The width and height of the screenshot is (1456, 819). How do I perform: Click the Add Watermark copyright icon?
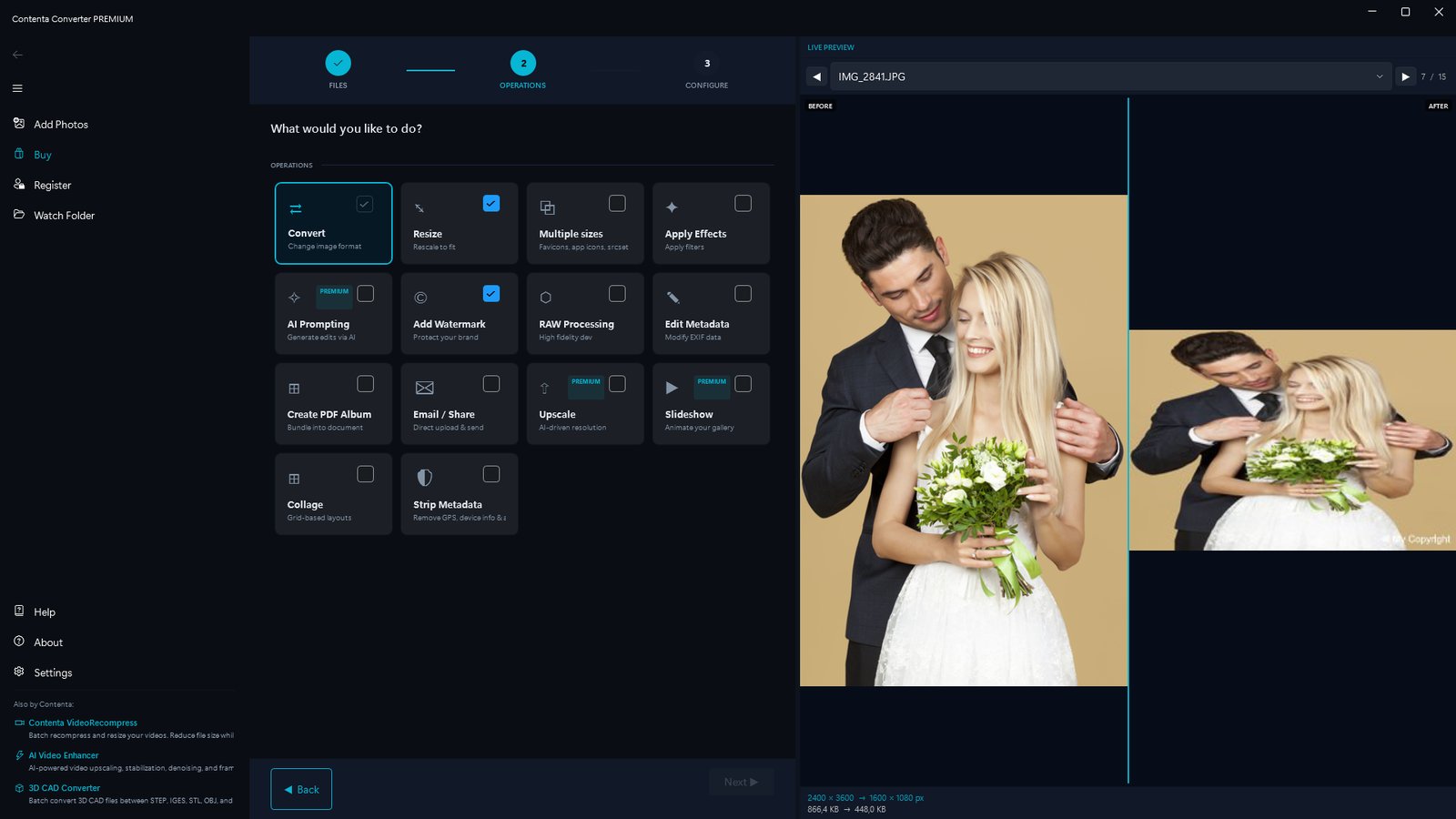[x=420, y=298]
